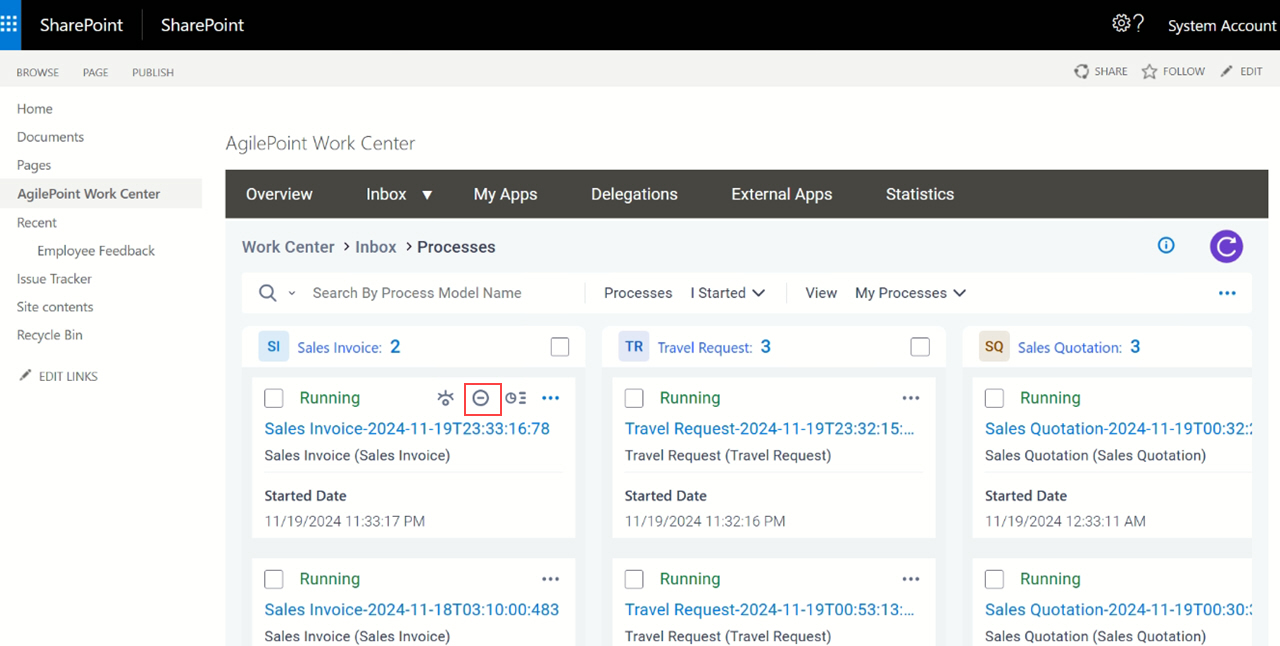This screenshot has width=1280, height=646.
Task: Open the My Processes view dropdown
Action: 911,293
